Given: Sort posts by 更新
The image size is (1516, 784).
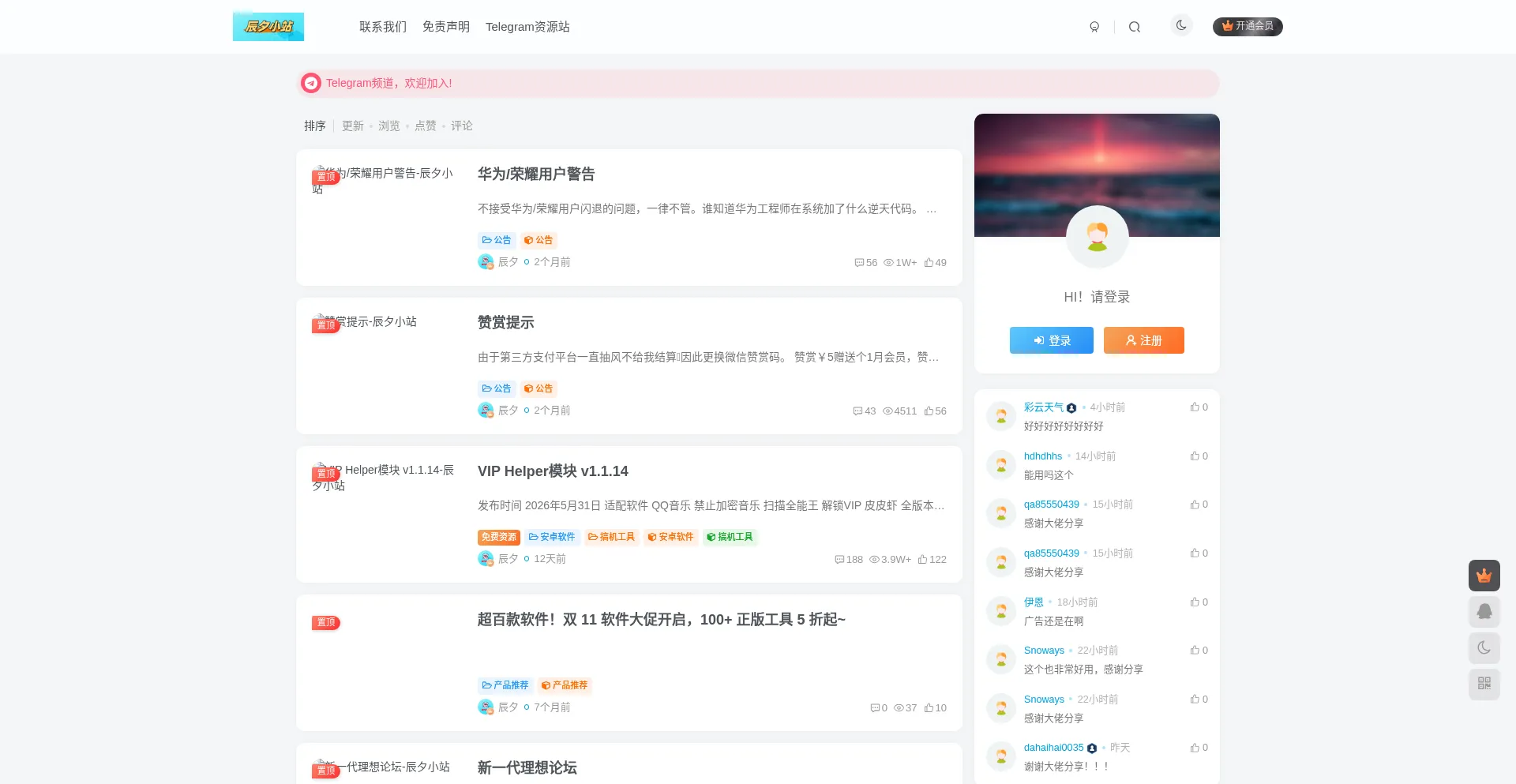Looking at the screenshot, I should coord(353,126).
